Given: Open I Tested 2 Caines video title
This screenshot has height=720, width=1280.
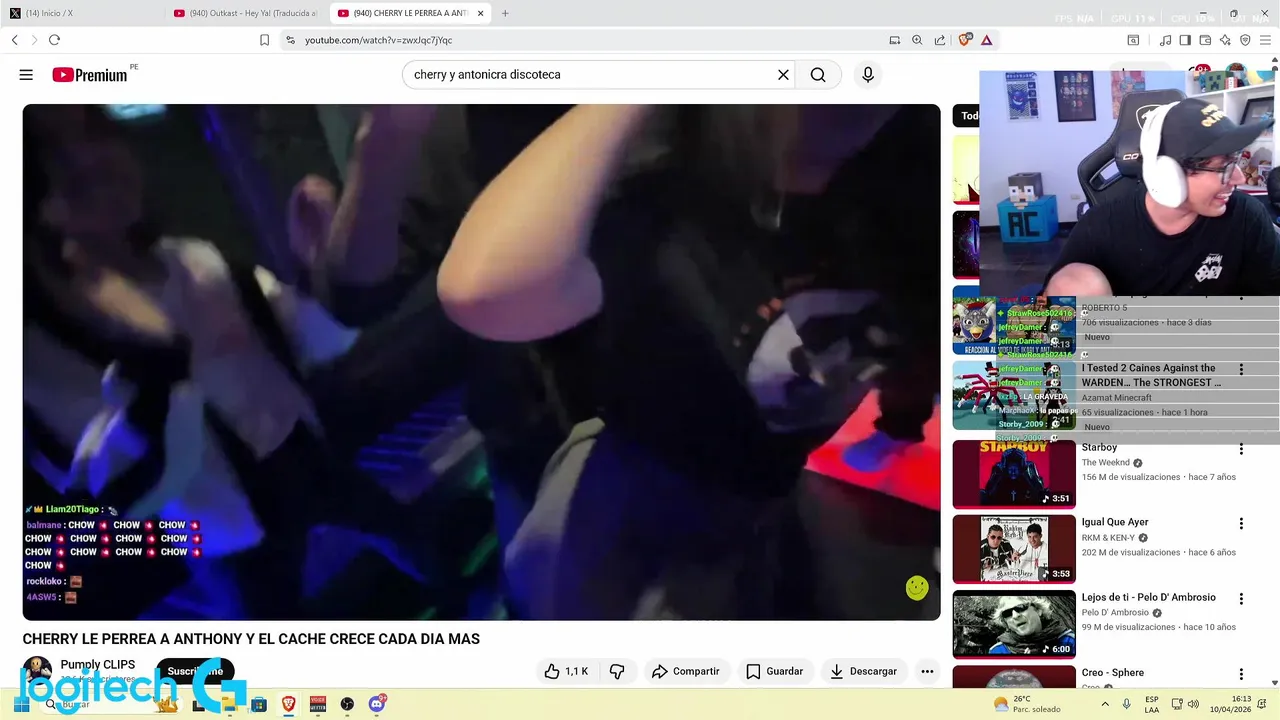Looking at the screenshot, I should (x=1151, y=375).
